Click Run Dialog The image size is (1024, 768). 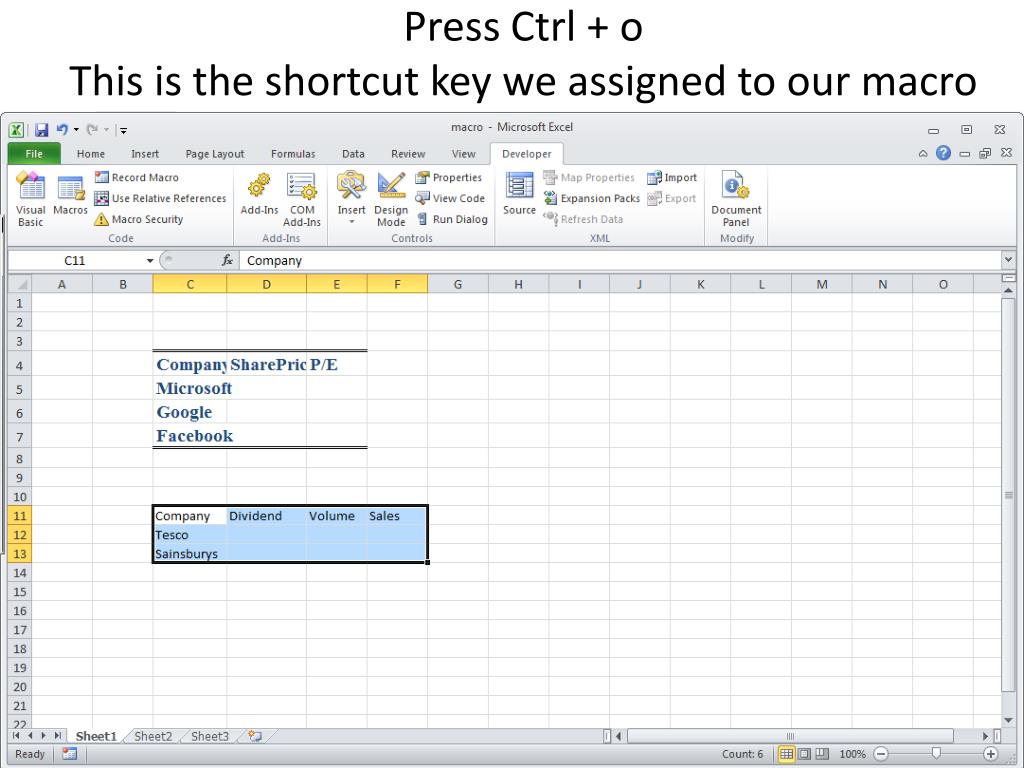point(452,219)
